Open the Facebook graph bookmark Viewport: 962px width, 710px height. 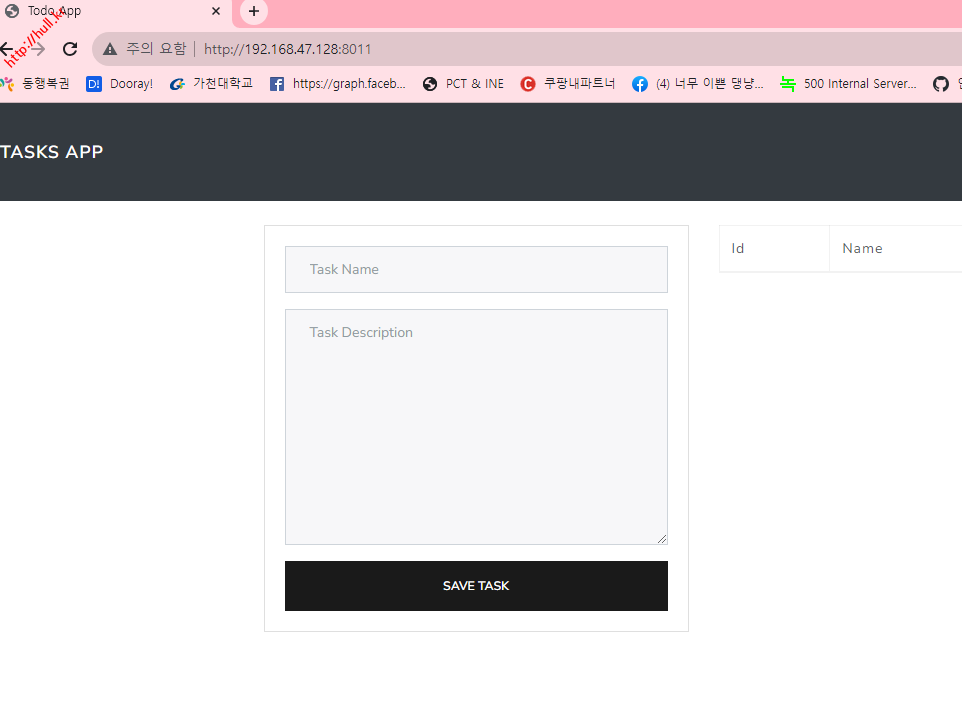(x=338, y=84)
